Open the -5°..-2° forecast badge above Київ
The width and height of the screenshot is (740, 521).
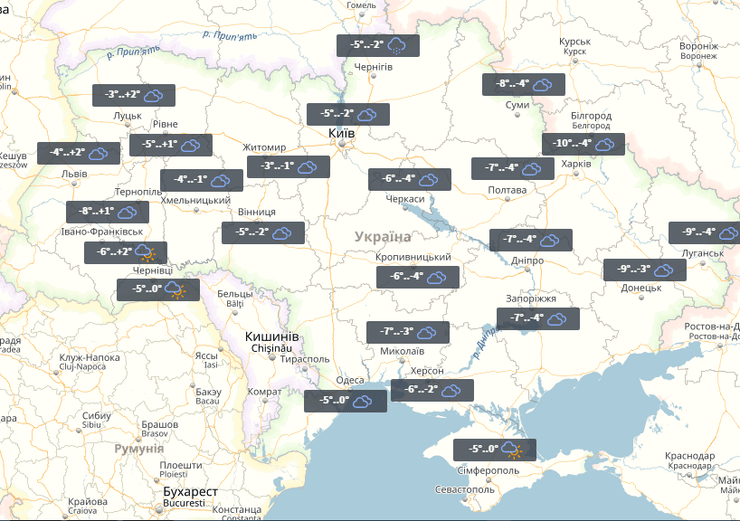346,115
